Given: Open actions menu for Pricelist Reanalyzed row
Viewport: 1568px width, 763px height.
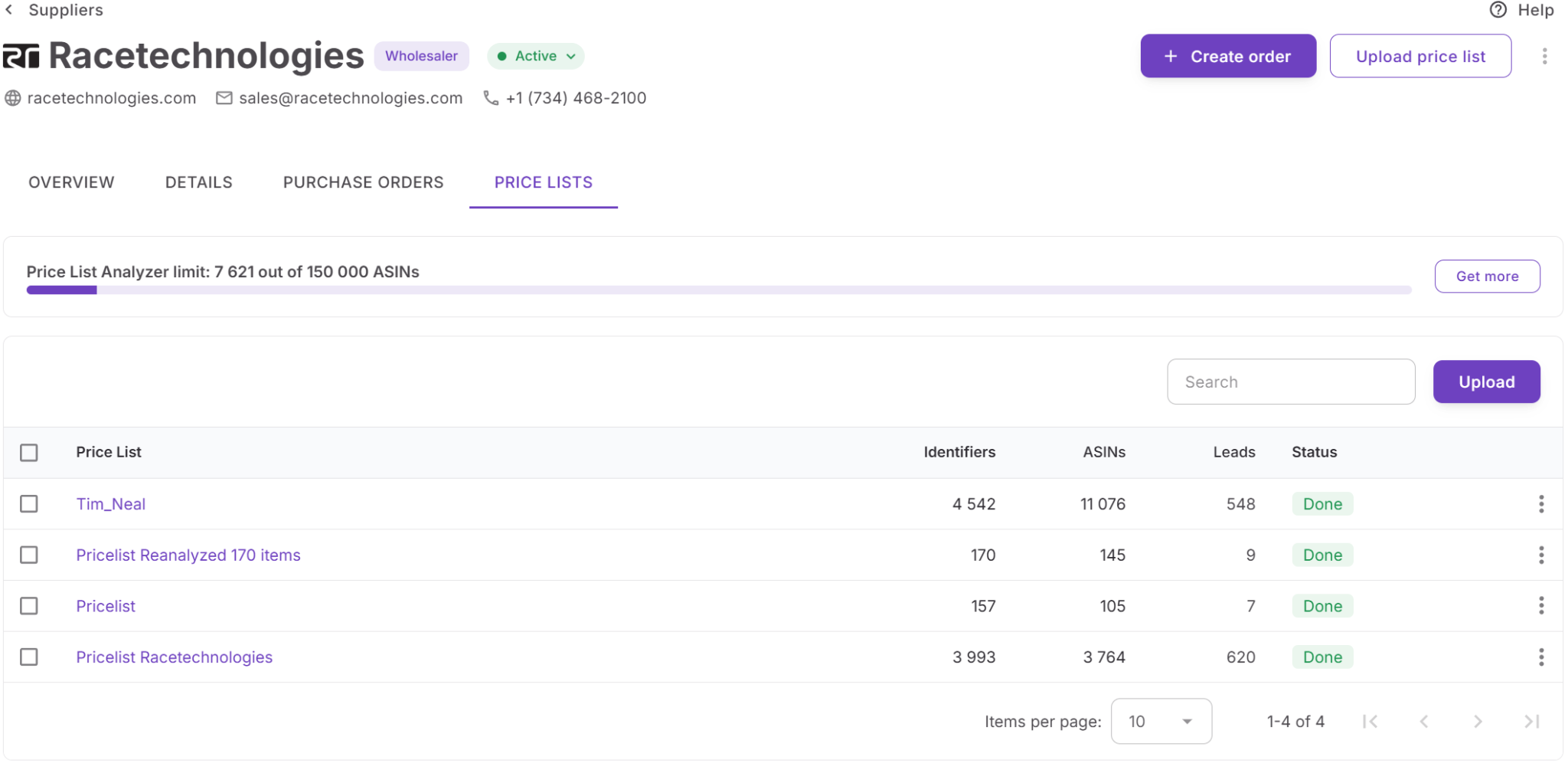Looking at the screenshot, I should 1540,555.
